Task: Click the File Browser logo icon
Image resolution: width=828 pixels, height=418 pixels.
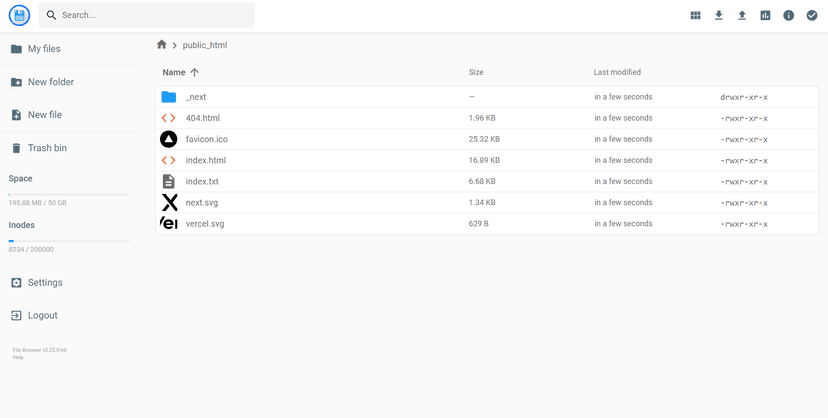Action: point(19,15)
